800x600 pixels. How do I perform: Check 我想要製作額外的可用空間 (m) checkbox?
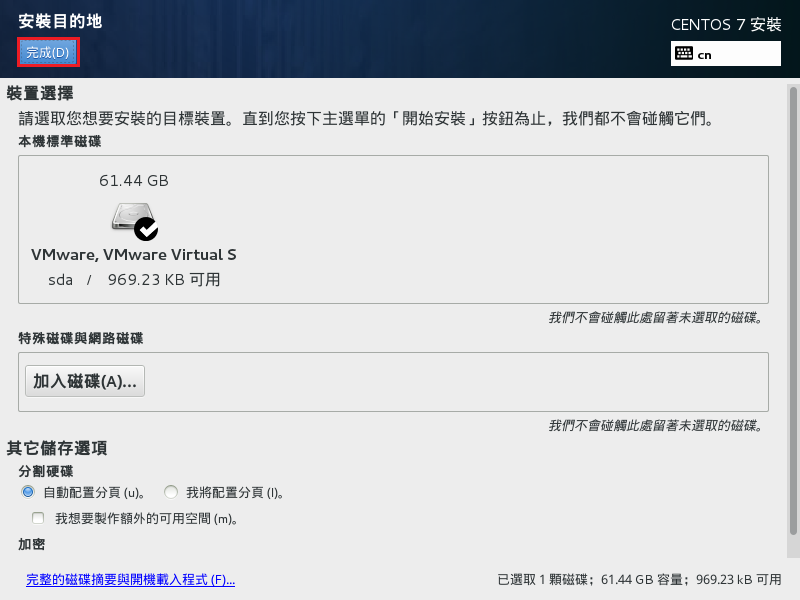click(x=38, y=518)
